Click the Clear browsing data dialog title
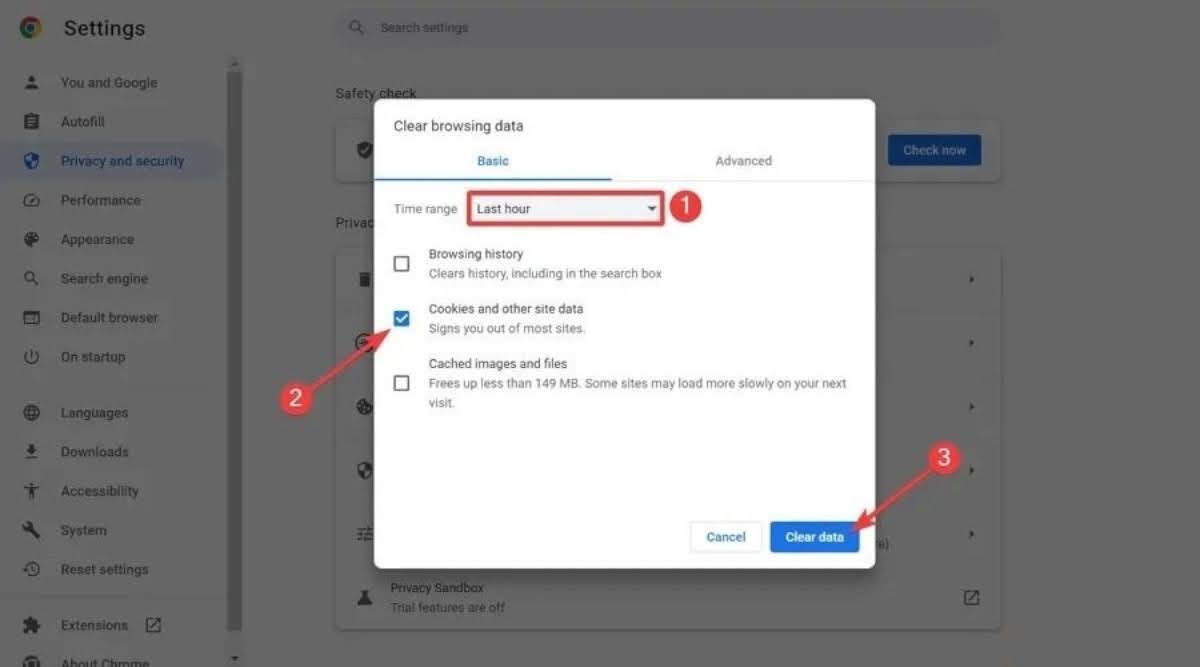 458,126
